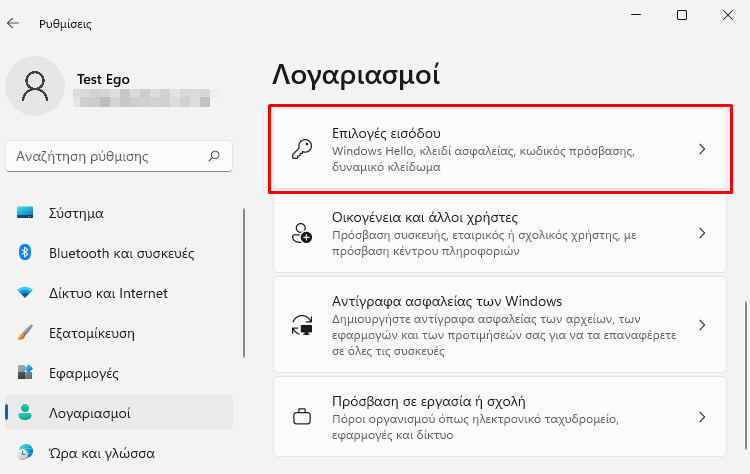Open Οικογένεια και άλλοι χρήστες title

coord(425,218)
